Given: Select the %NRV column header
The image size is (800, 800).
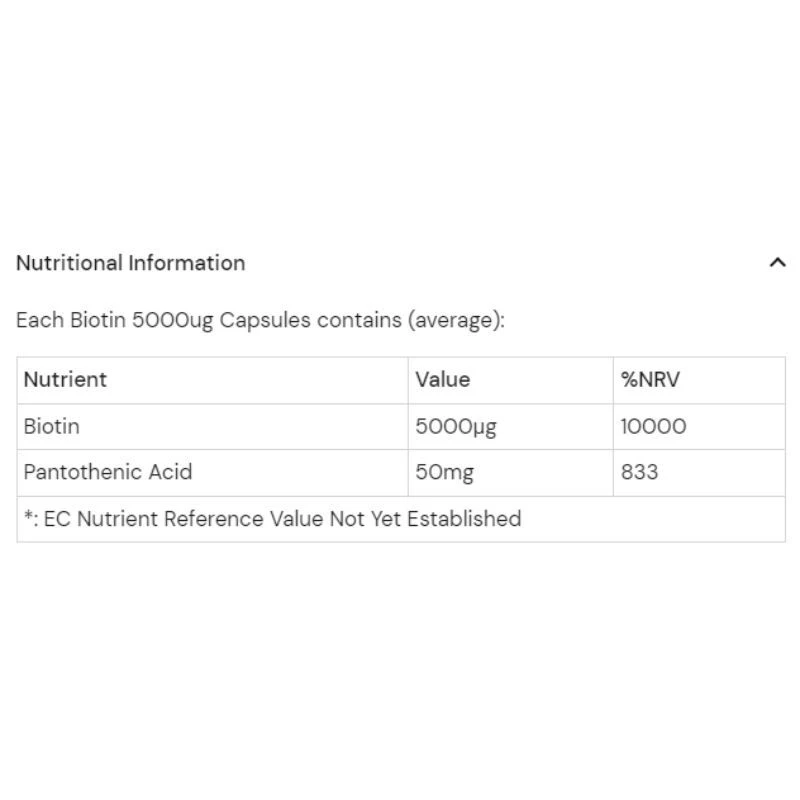Looking at the screenshot, I should click(650, 380).
